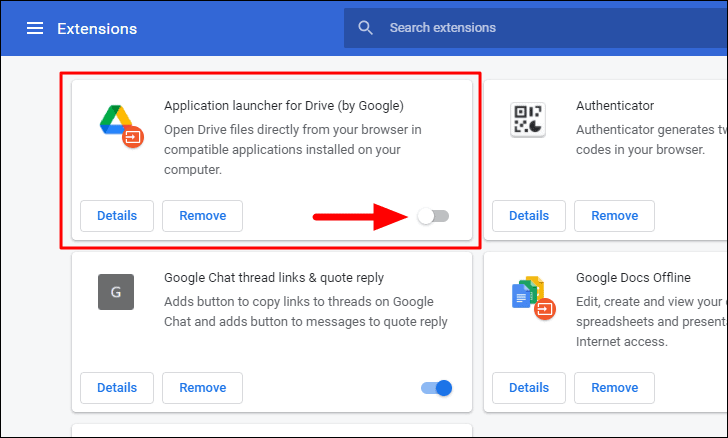Click the 'Open Drive files directly' description

[292, 150]
